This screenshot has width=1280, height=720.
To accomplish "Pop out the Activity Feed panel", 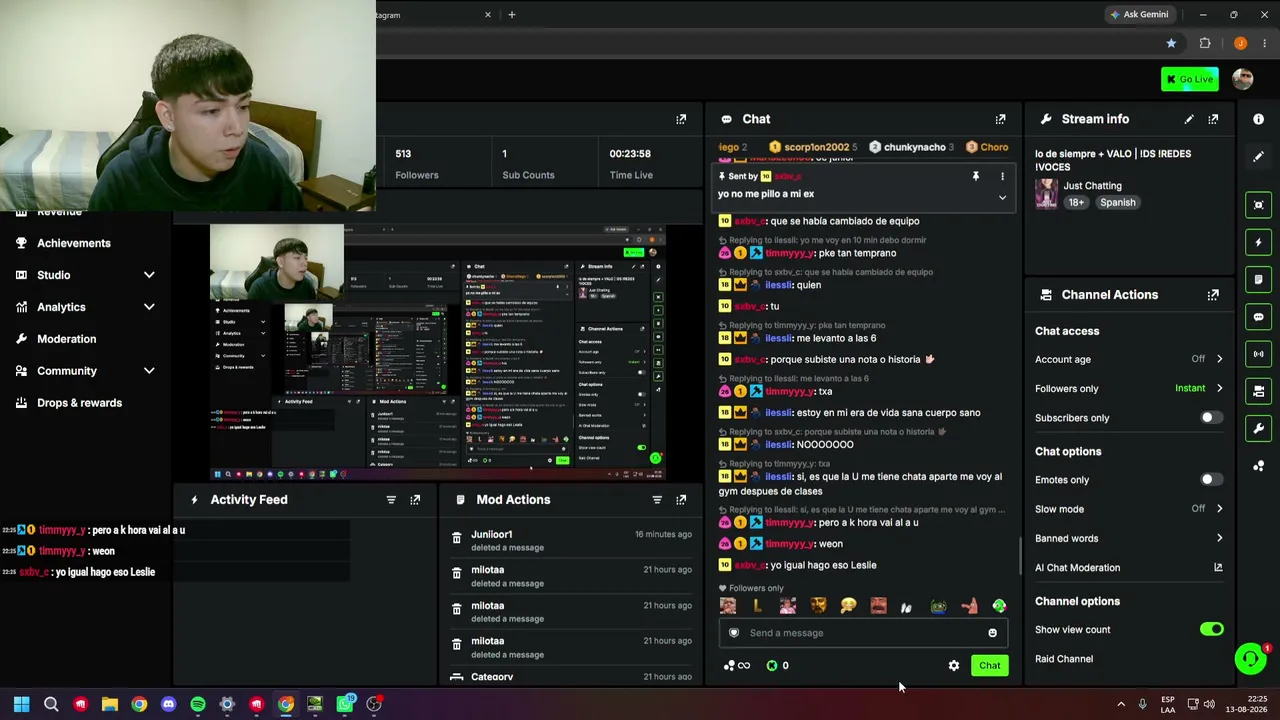I will (x=415, y=500).
